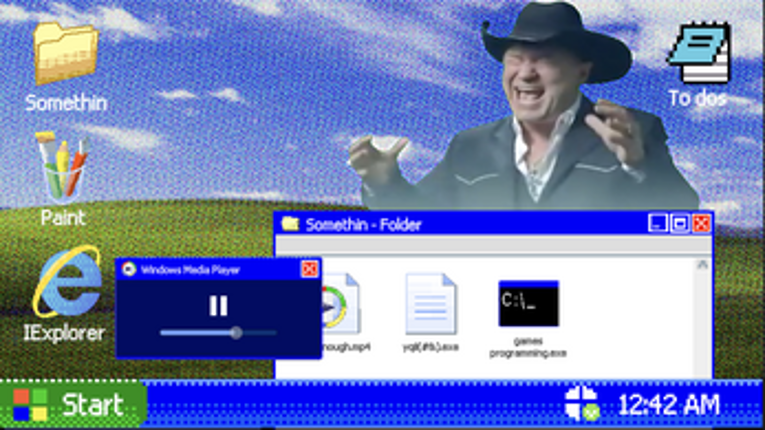This screenshot has width=765, height=430.
Task: Open the Start menu
Action: (73, 405)
